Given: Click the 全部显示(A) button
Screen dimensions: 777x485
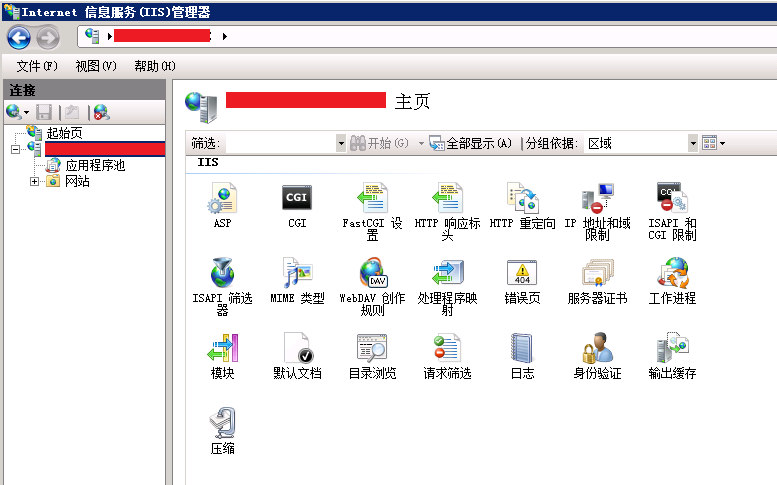Looking at the screenshot, I should pyautogui.click(x=471, y=143).
